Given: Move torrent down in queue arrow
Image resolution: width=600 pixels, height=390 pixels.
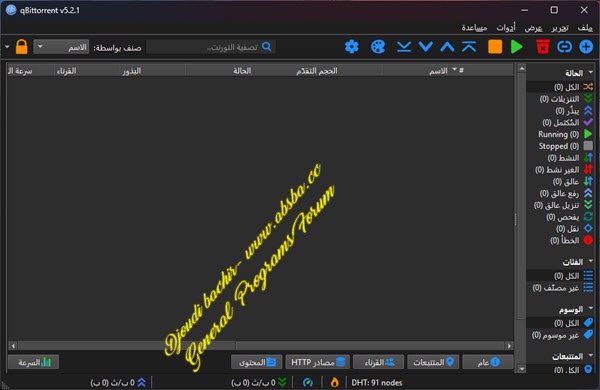Looking at the screenshot, I should (x=426, y=47).
